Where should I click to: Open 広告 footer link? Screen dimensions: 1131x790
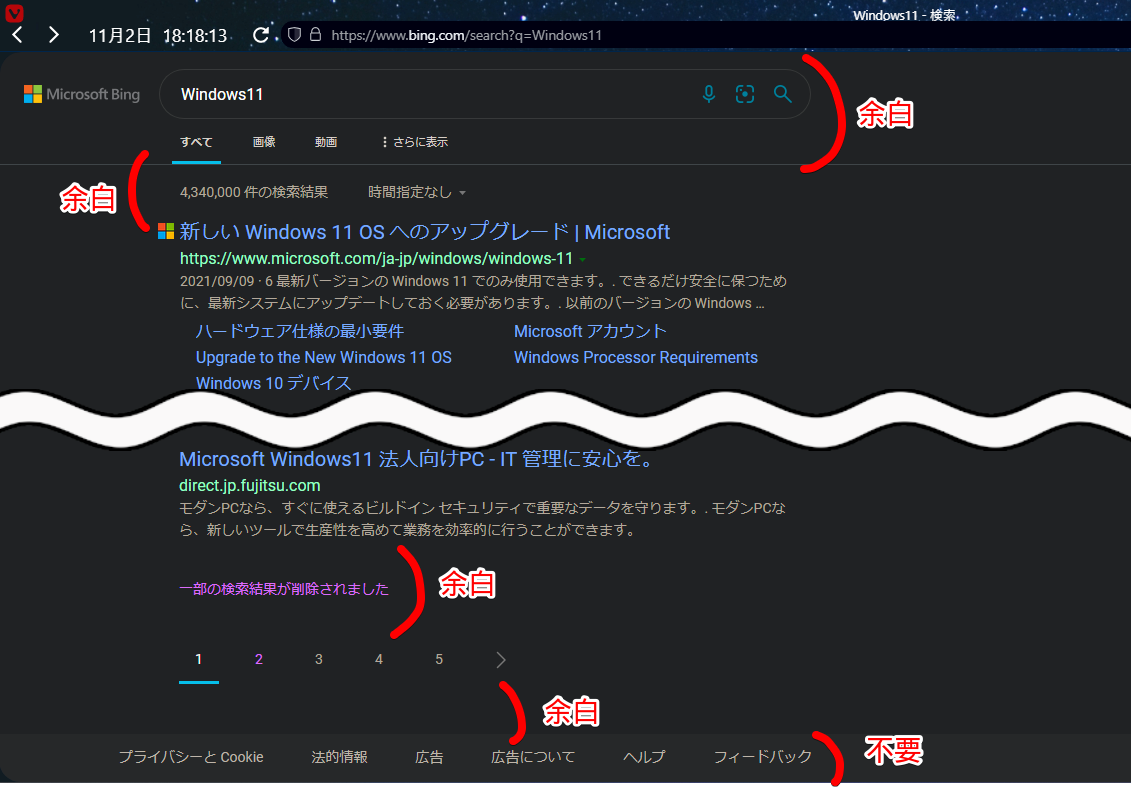pyautogui.click(x=429, y=757)
